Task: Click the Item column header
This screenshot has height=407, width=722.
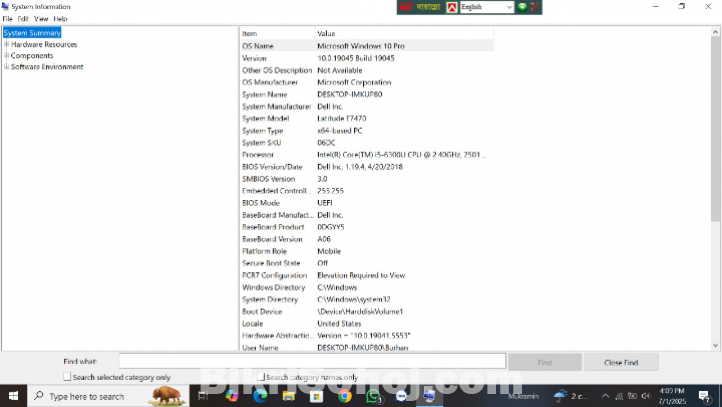Action: (x=278, y=34)
